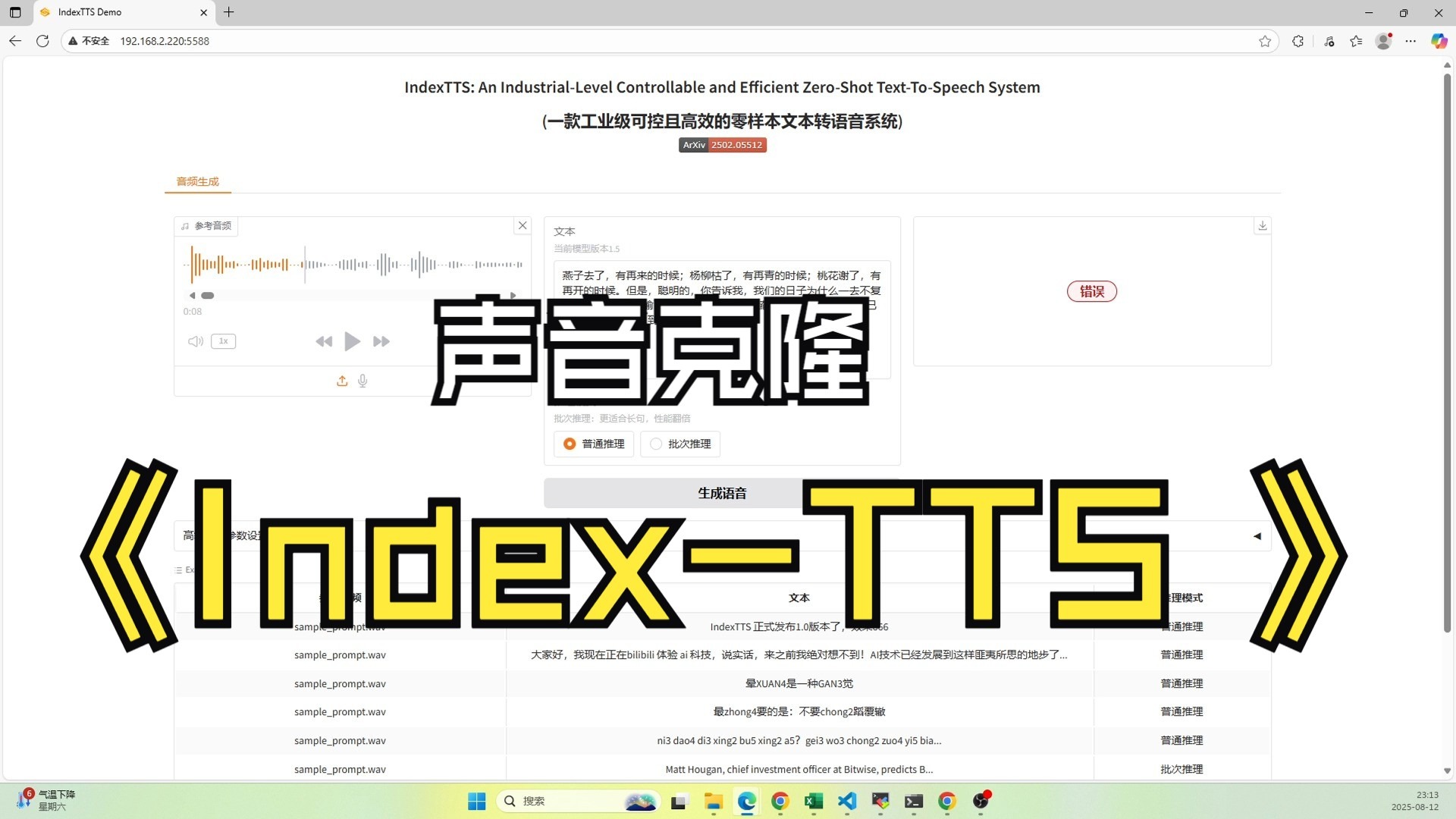Open File Explorer from taskbar

pos(713,801)
